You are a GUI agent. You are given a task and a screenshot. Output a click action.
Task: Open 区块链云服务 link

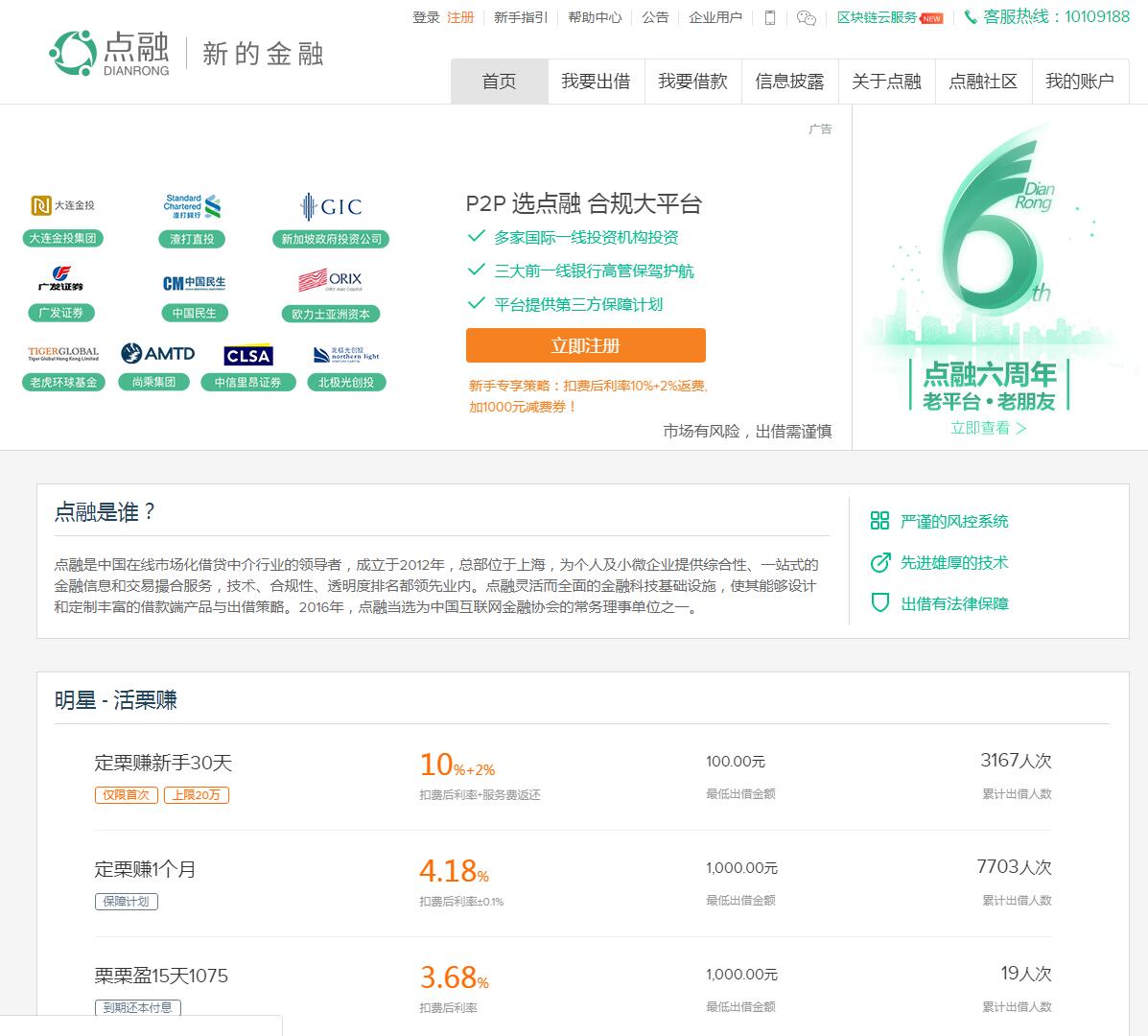[877, 17]
